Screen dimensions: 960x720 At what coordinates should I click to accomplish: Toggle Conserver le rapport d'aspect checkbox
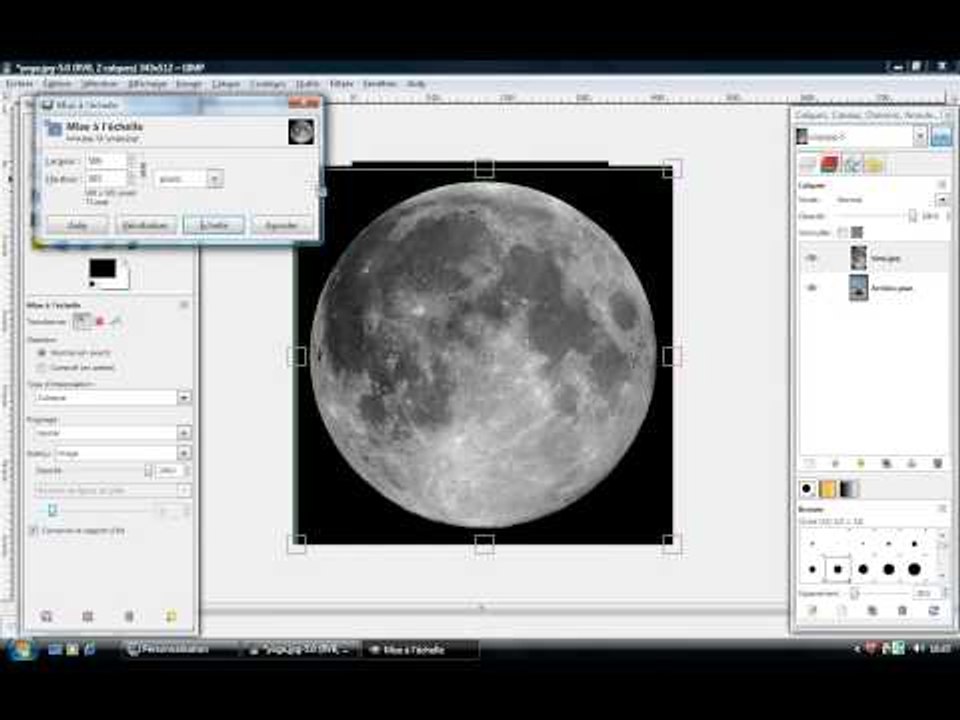click(x=33, y=531)
